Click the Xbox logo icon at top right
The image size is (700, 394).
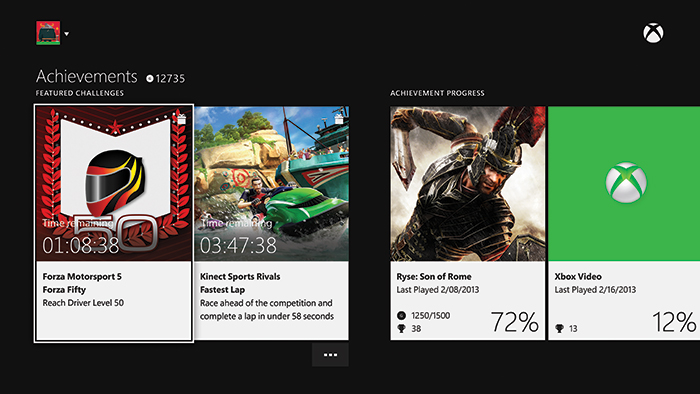coord(653,33)
